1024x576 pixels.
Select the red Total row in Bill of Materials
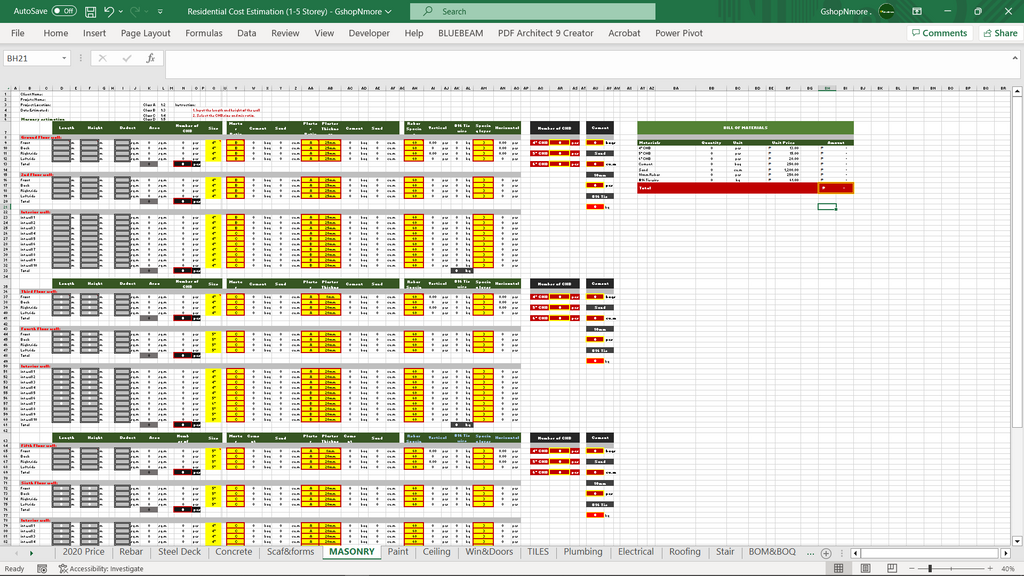(745, 188)
